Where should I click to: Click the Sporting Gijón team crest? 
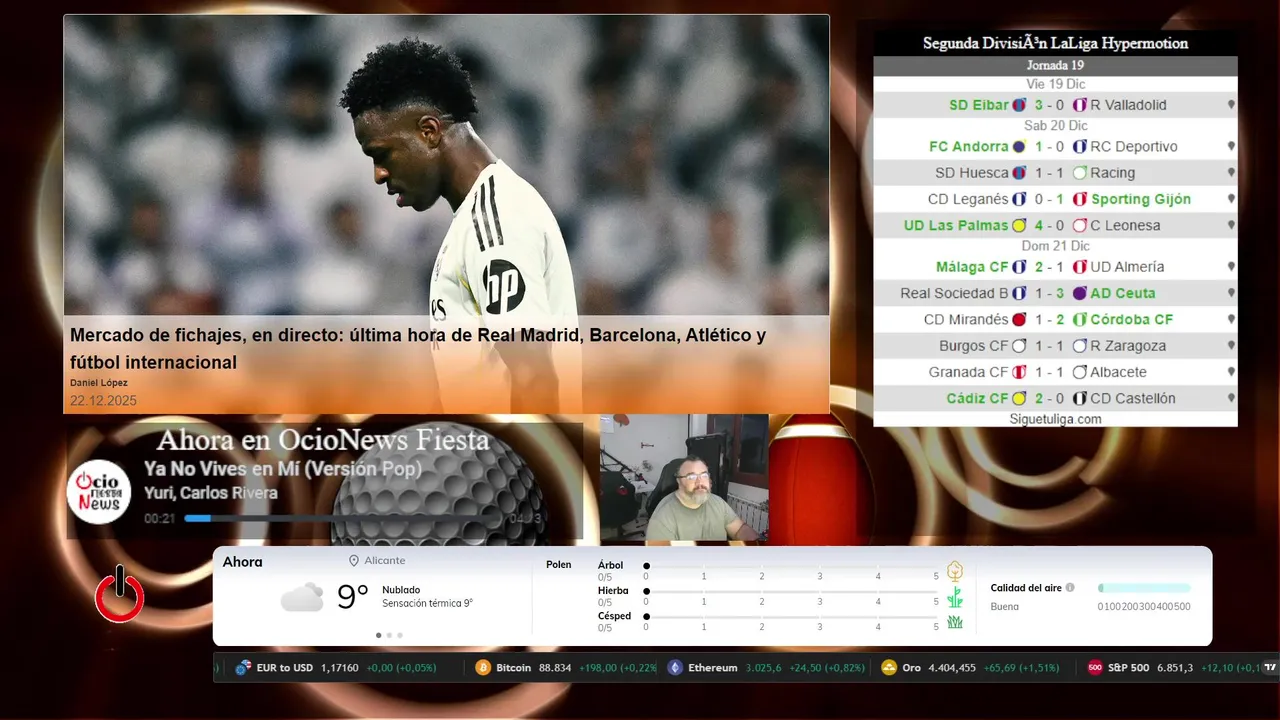(x=1080, y=199)
